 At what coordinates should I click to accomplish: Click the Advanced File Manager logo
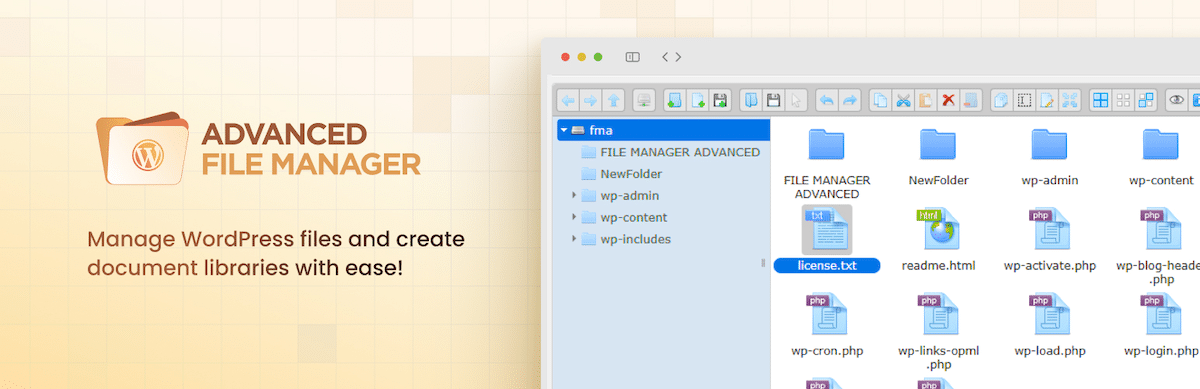coord(258,149)
